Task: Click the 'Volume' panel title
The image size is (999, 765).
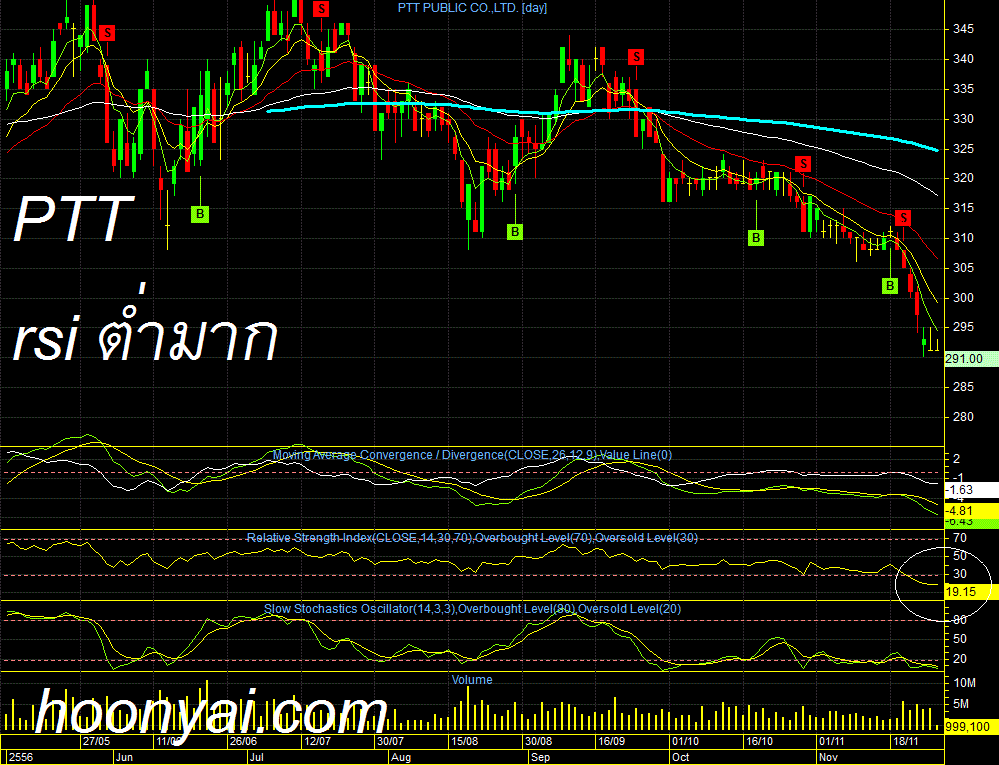Action: pos(472,680)
